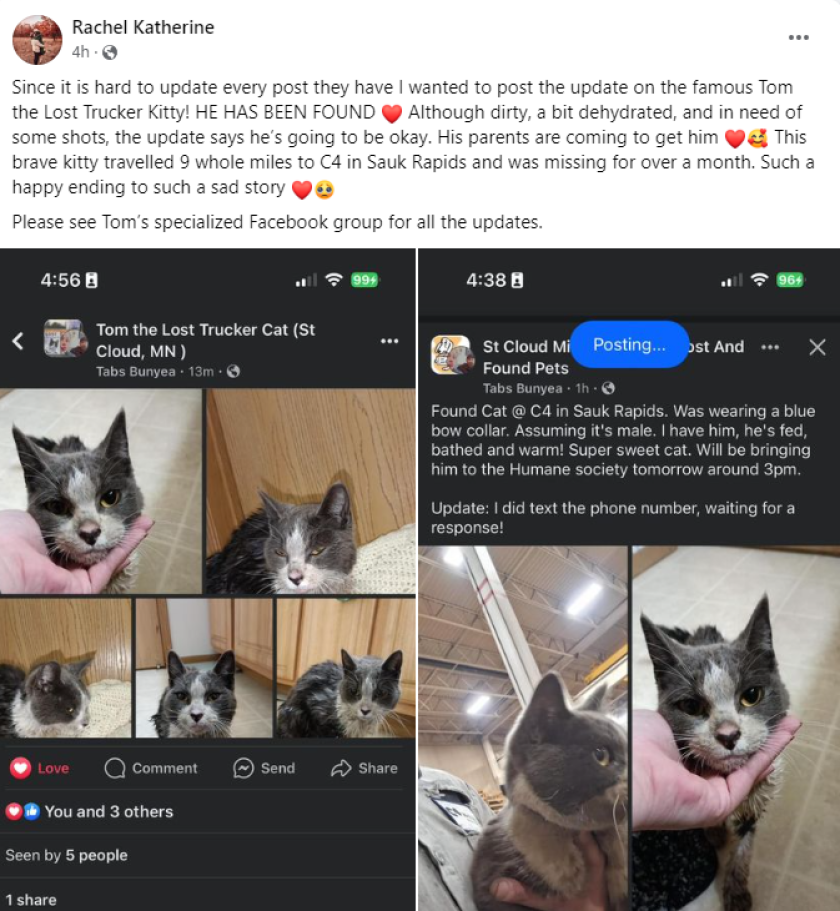Click Send via Messenger icon
This screenshot has width=840, height=911.
click(x=264, y=768)
